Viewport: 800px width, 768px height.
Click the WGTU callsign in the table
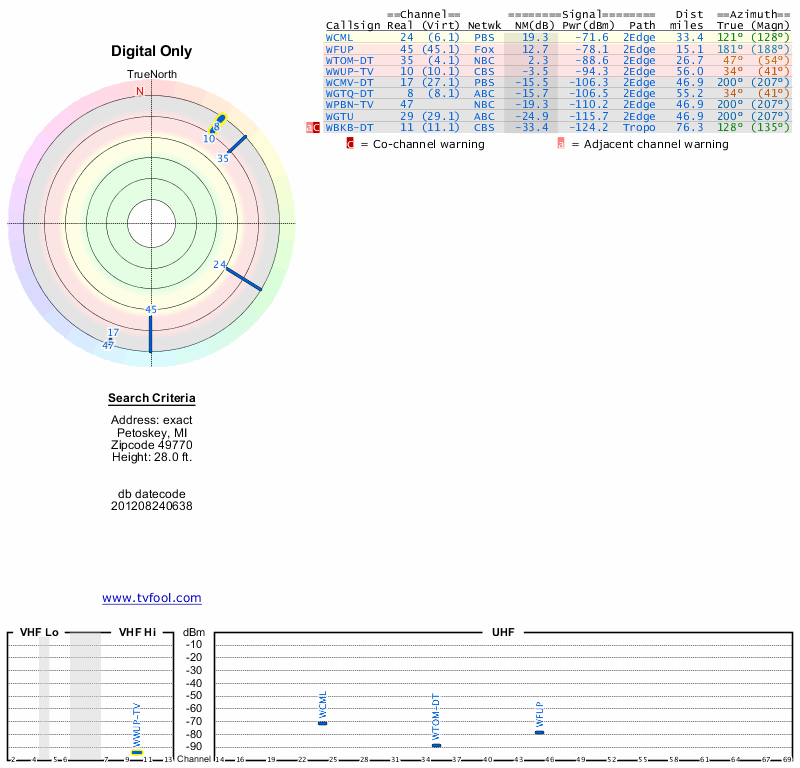tap(339, 116)
